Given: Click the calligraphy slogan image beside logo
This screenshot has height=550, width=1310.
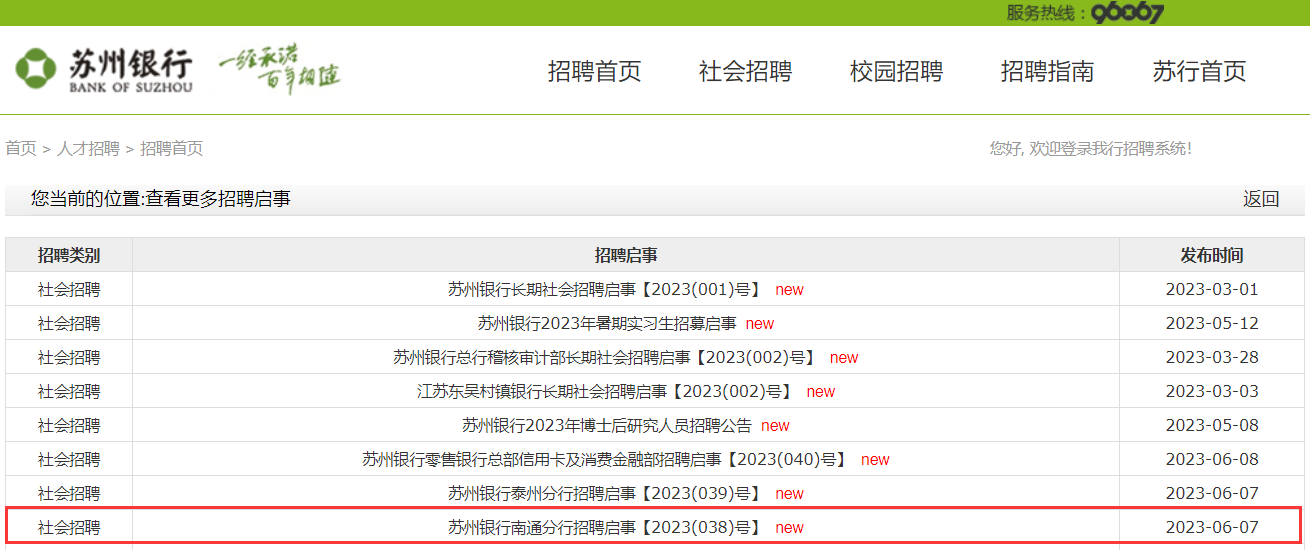Looking at the screenshot, I should [280, 69].
